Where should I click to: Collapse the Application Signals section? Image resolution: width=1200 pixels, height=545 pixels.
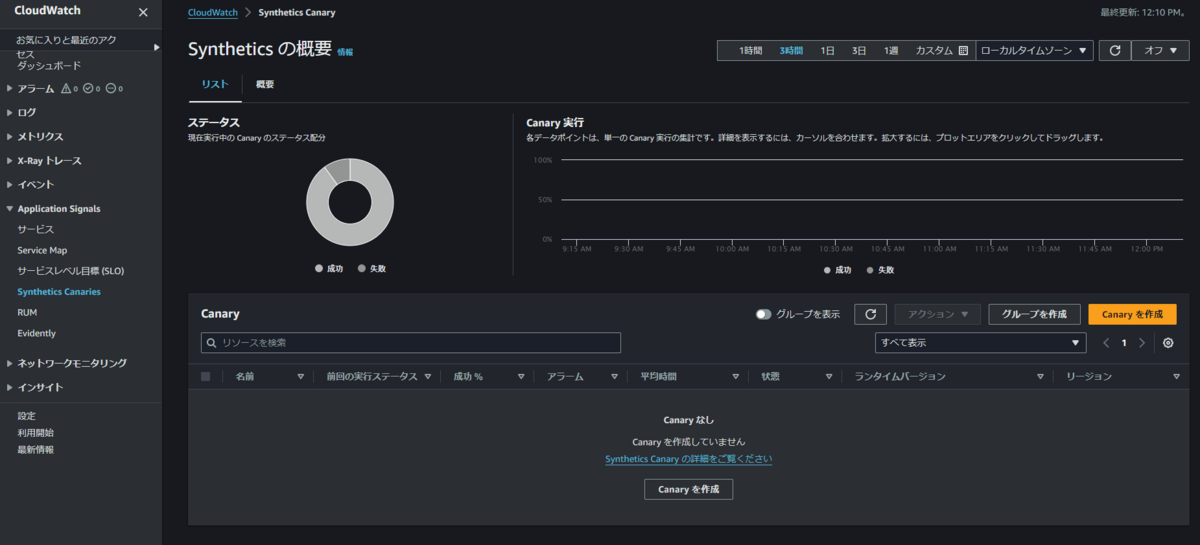pyautogui.click(x=9, y=209)
